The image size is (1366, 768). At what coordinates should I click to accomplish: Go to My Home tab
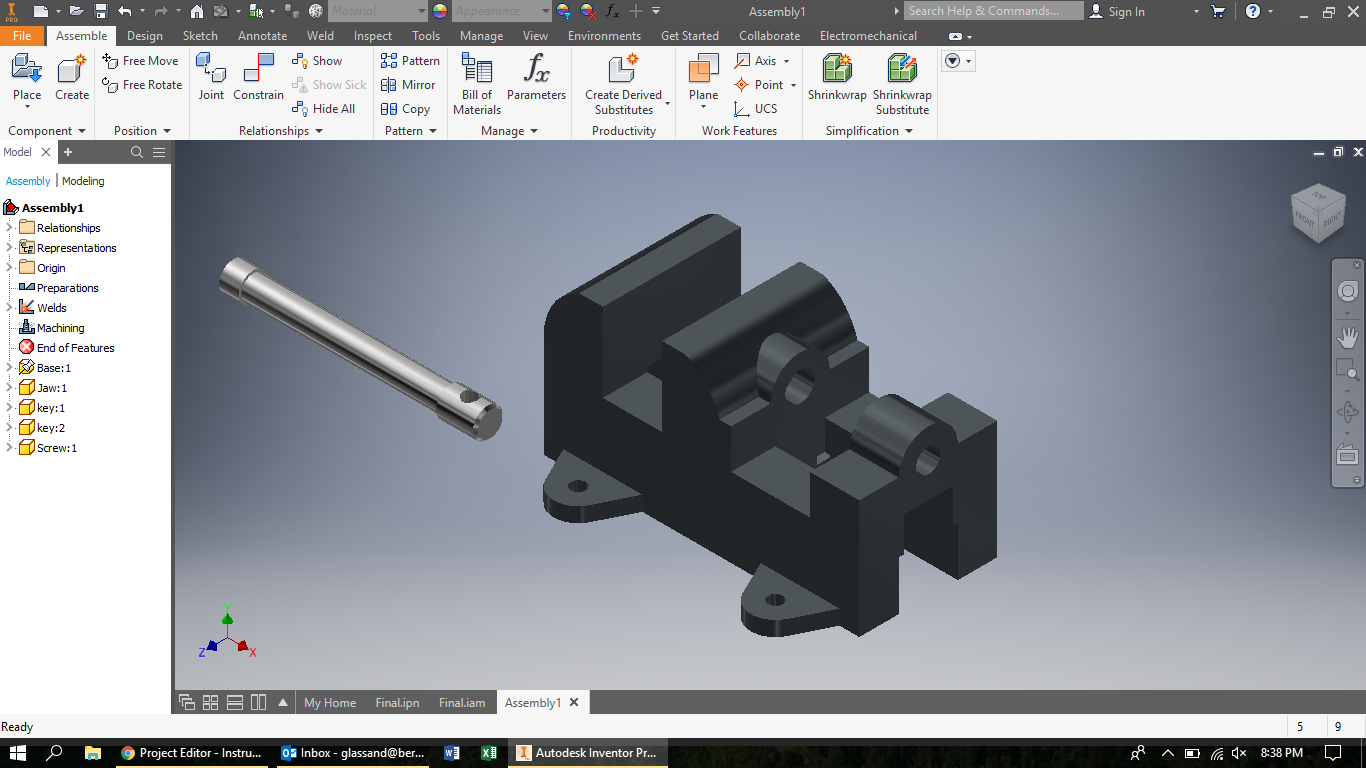(330, 703)
